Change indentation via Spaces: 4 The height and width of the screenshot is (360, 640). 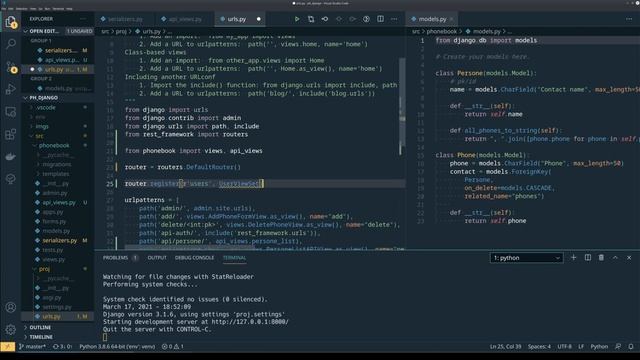pyautogui.click(x=539, y=347)
